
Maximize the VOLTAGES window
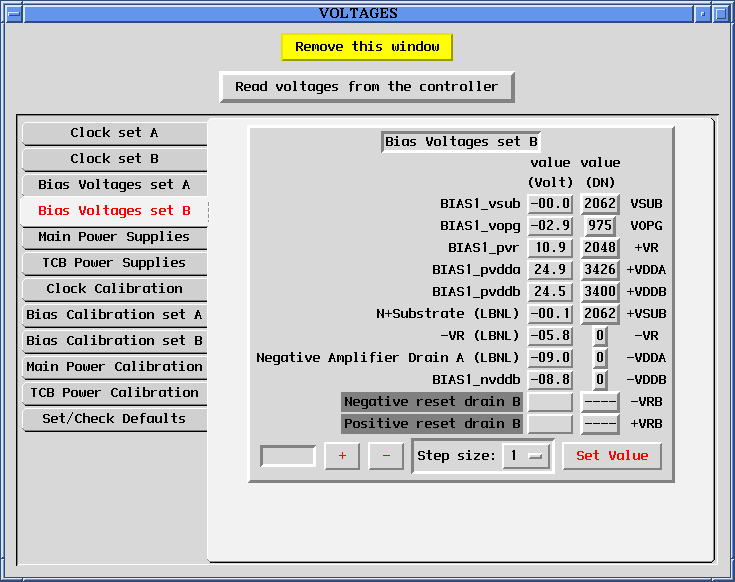pos(720,14)
